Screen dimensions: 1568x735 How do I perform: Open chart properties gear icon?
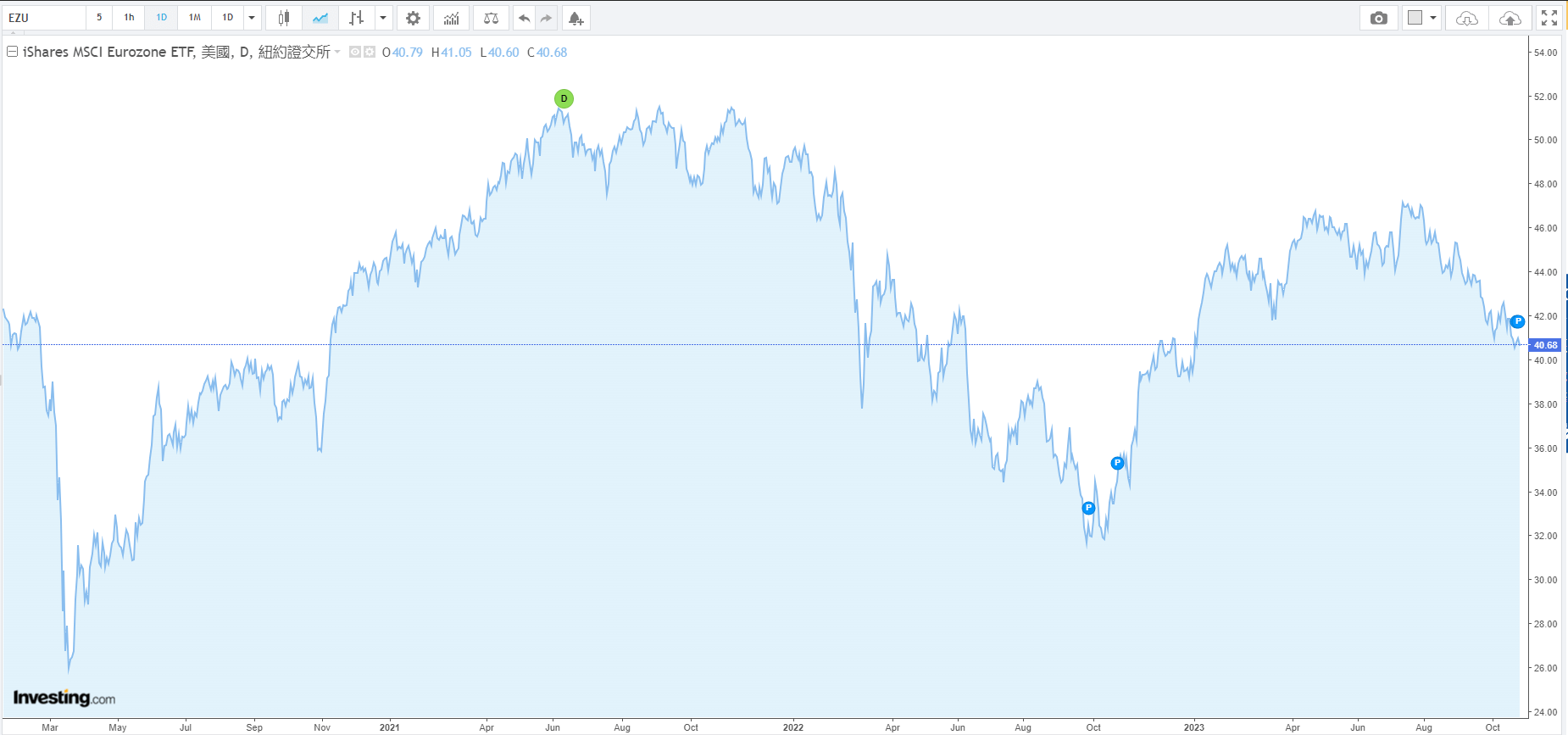pos(413,18)
